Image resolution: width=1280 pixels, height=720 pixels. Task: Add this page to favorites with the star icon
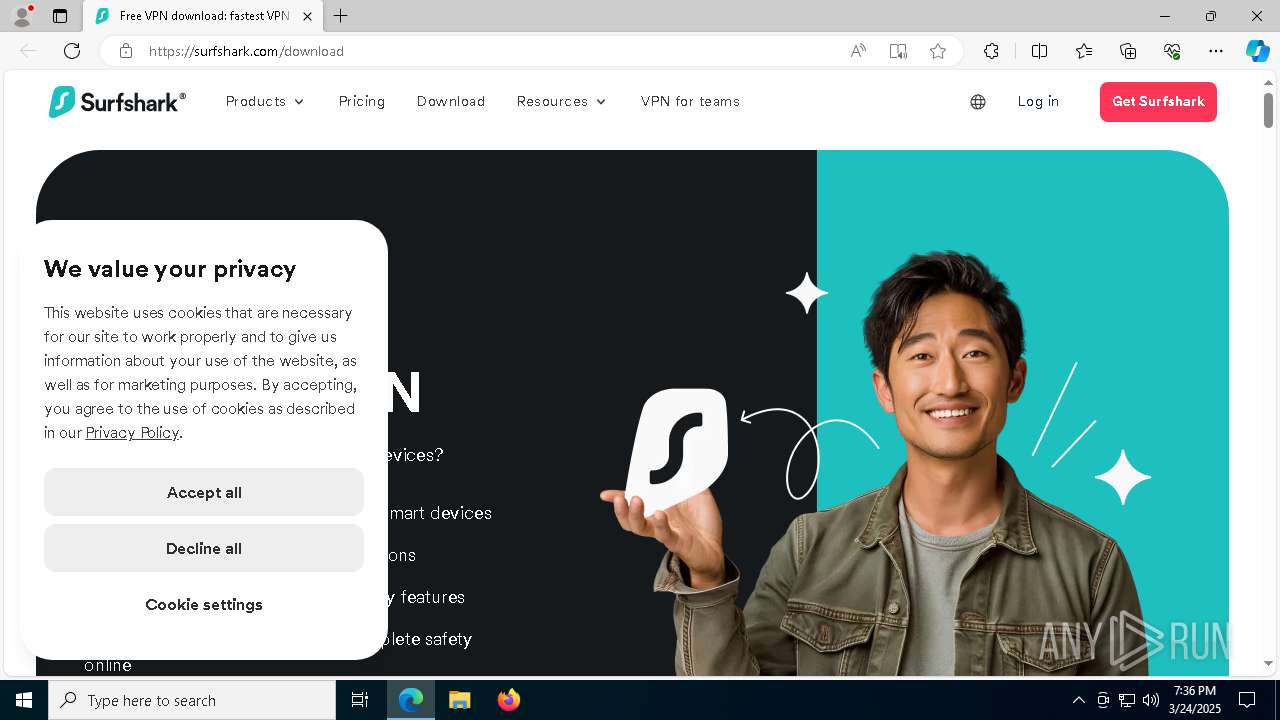[x=938, y=51]
